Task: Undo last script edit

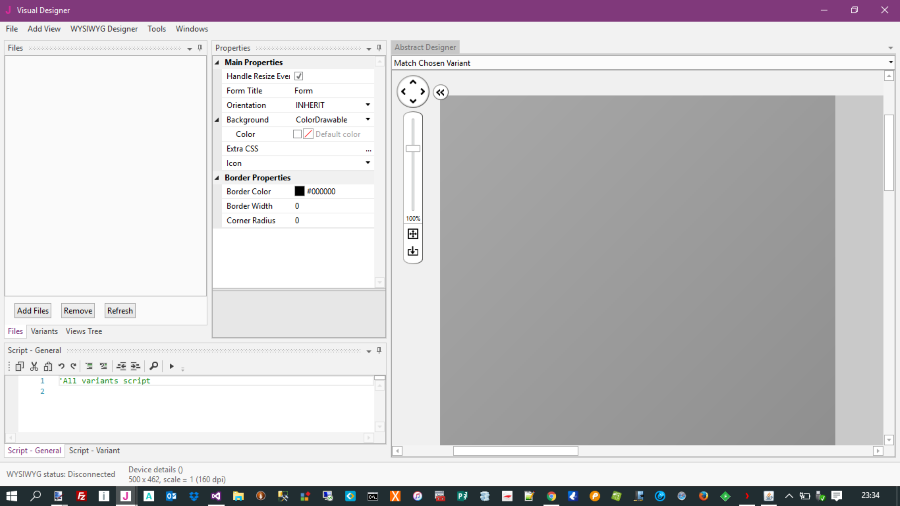Action: [61, 366]
